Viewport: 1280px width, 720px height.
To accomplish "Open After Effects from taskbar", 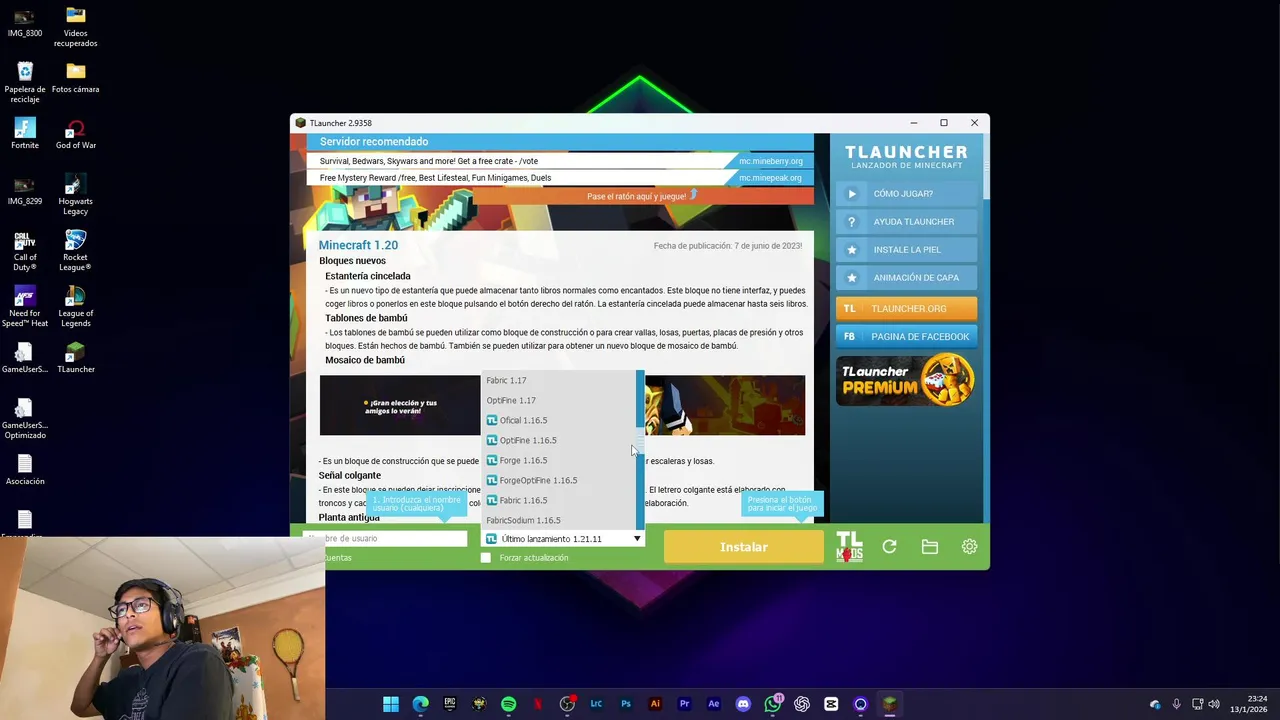I will click(x=713, y=704).
